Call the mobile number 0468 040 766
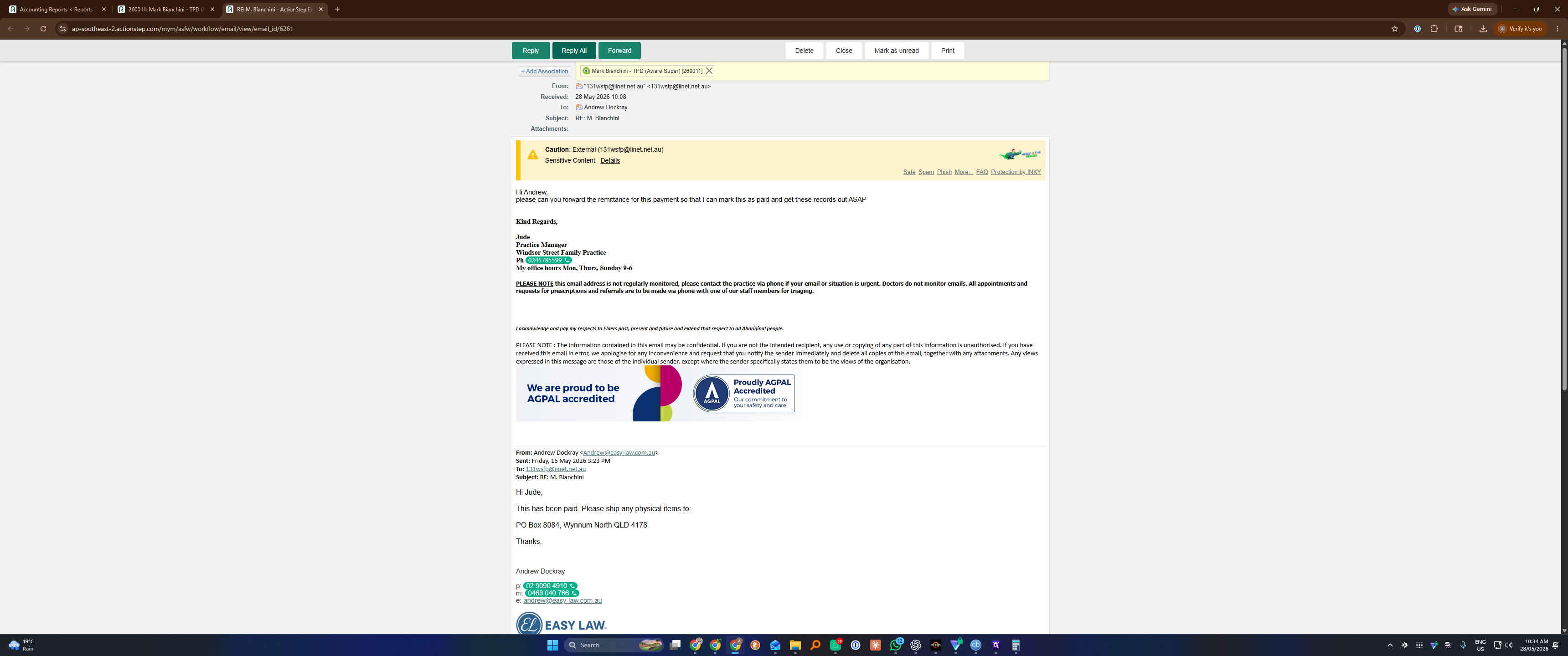This screenshot has height=656, width=1568. coord(552,593)
